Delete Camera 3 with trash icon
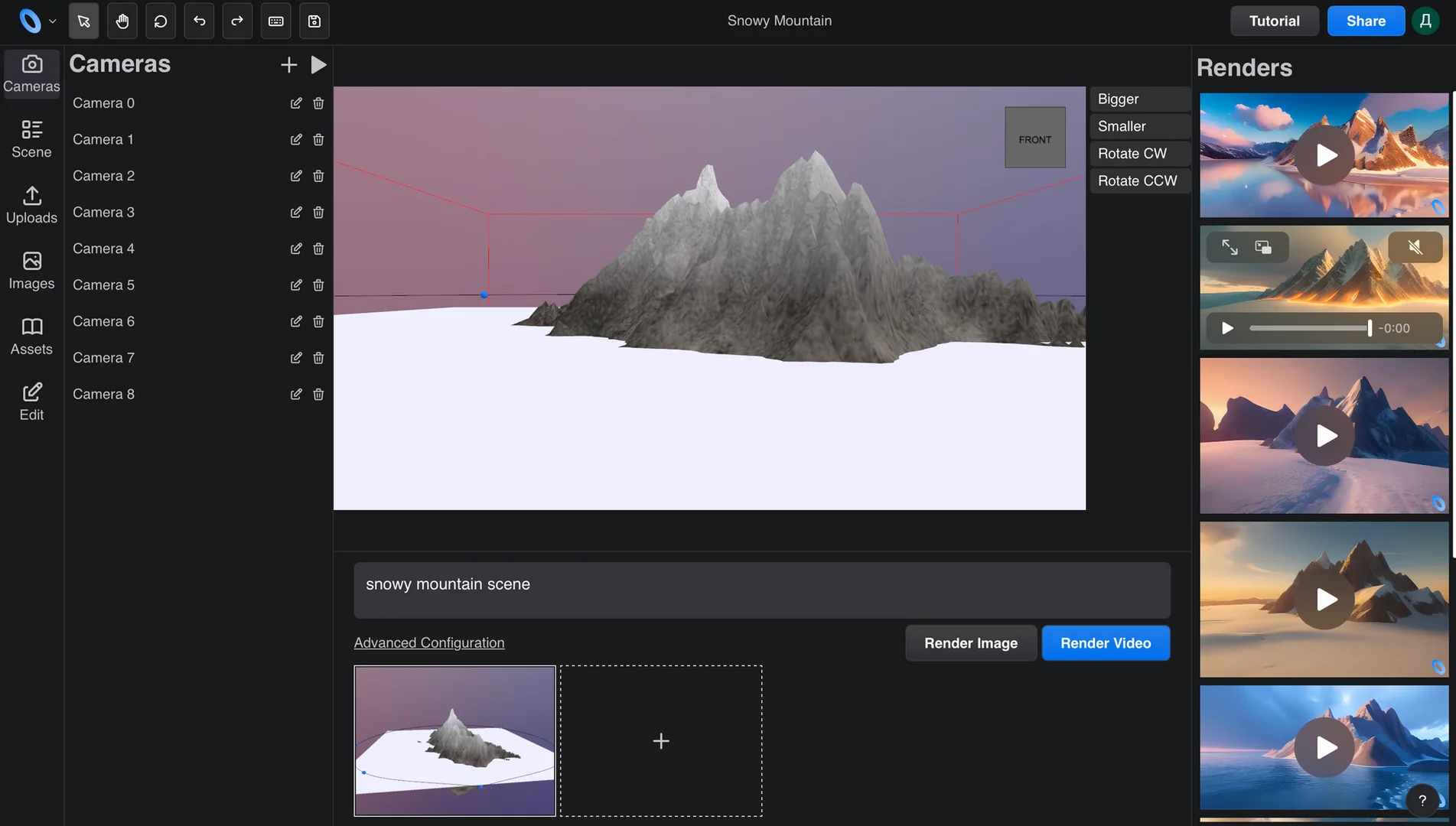 click(318, 213)
